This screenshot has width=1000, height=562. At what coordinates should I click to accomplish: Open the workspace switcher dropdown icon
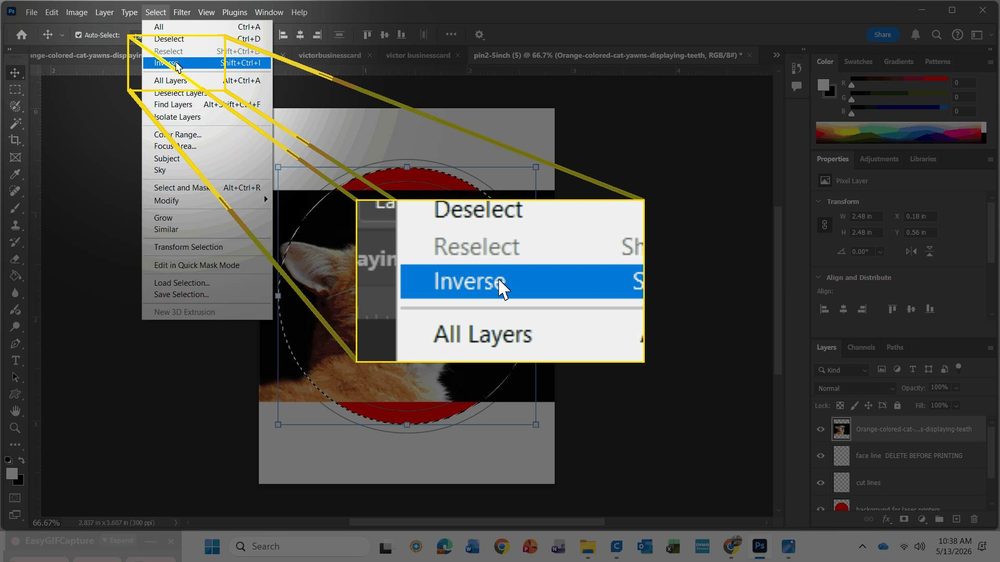977,35
